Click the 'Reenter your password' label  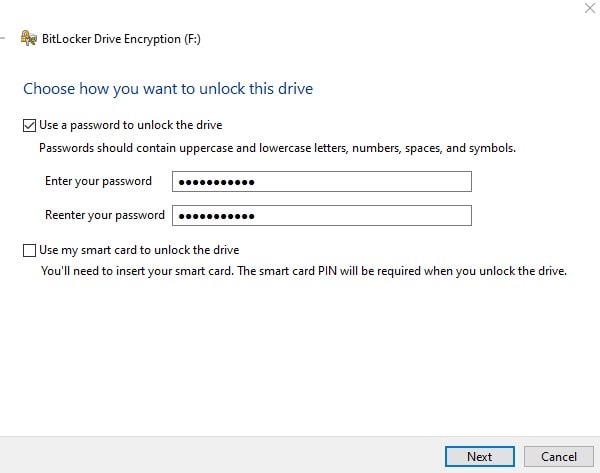pyautogui.click(x=105, y=215)
